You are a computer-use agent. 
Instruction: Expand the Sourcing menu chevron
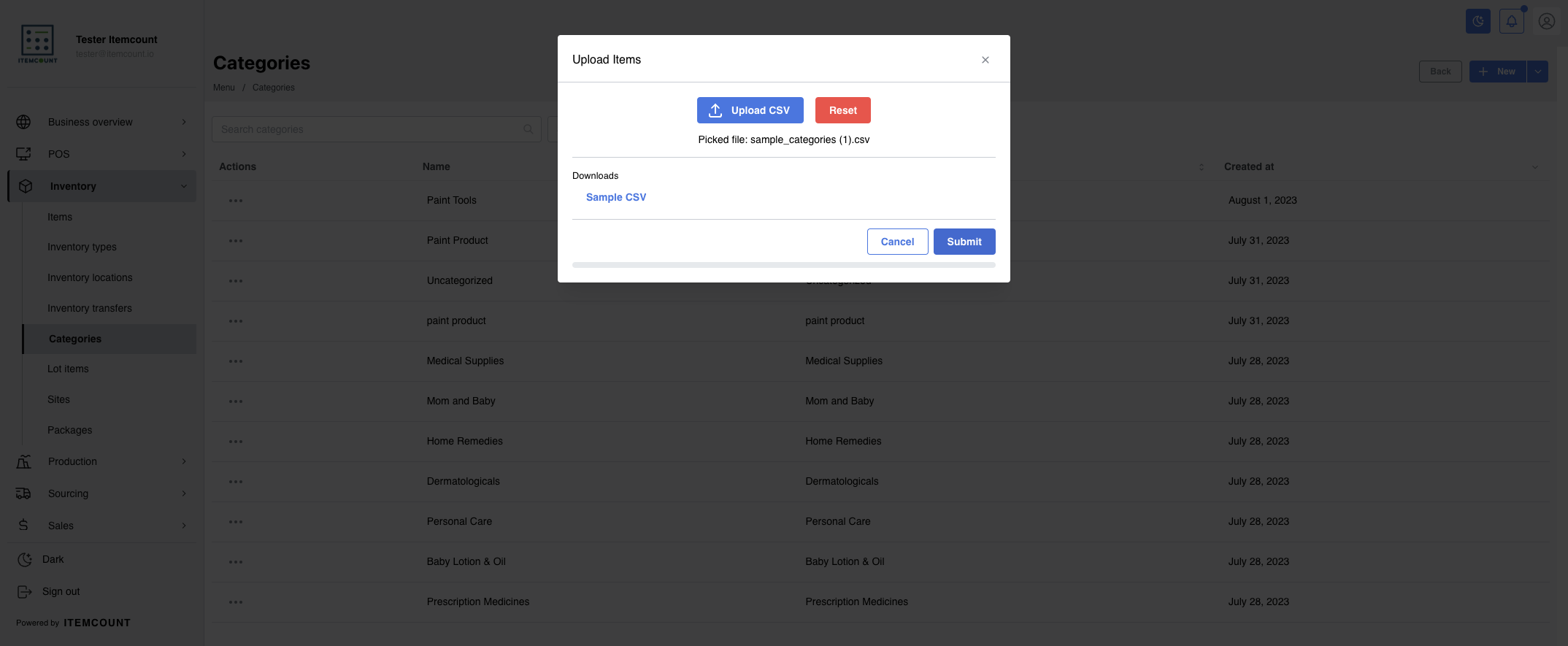coord(184,493)
